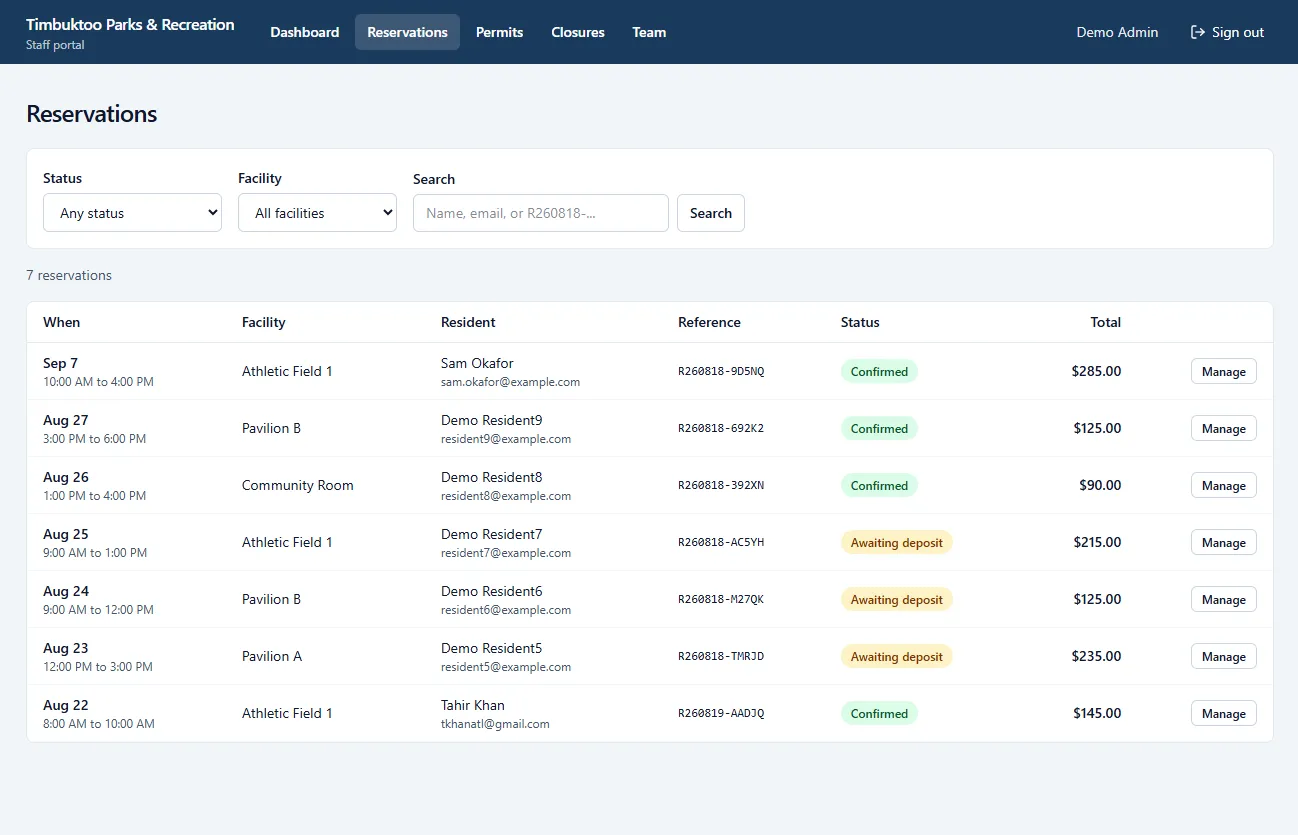Image resolution: width=1298 pixels, height=835 pixels.
Task: Focus the reservation search input field
Action: pos(541,213)
